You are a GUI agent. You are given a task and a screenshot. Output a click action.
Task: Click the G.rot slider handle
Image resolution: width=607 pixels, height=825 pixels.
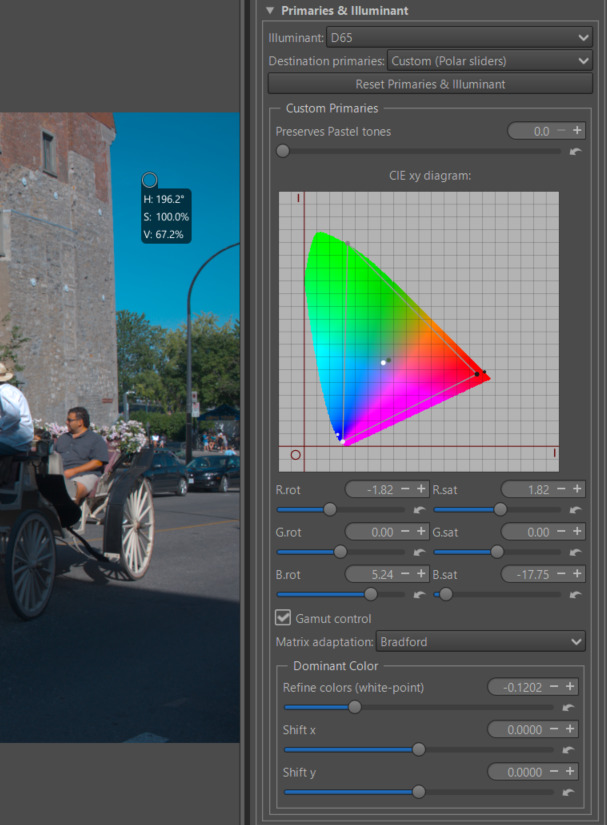coord(340,552)
